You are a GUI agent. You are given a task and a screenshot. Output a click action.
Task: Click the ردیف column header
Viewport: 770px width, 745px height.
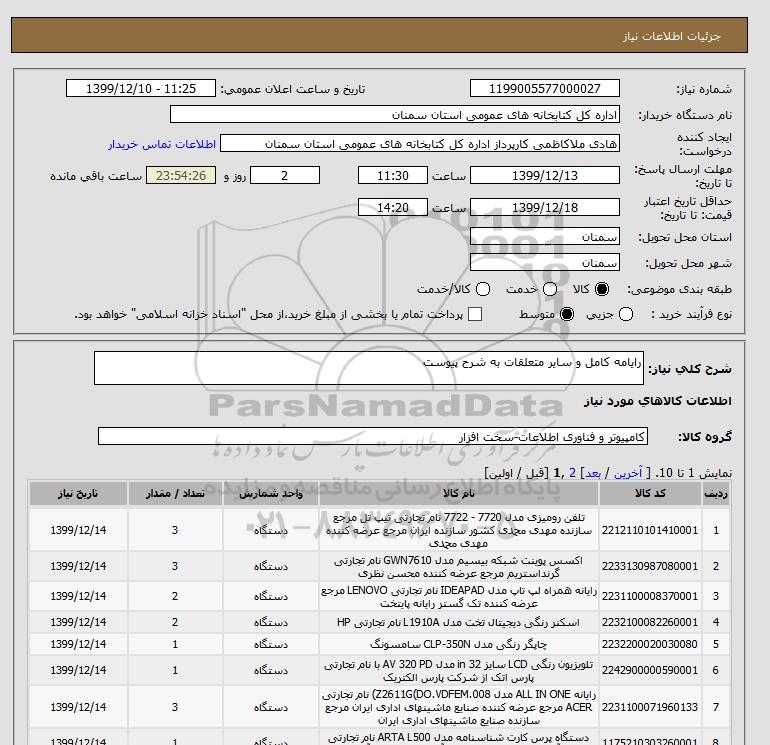pyautogui.click(x=715, y=494)
